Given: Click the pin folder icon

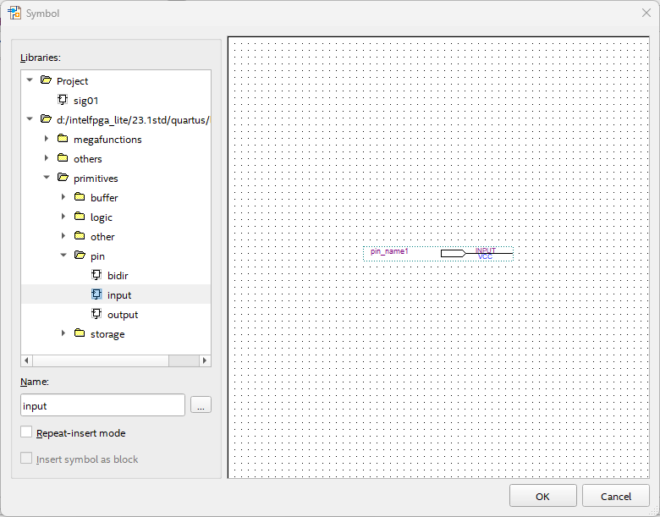Looking at the screenshot, I should tap(80, 255).
